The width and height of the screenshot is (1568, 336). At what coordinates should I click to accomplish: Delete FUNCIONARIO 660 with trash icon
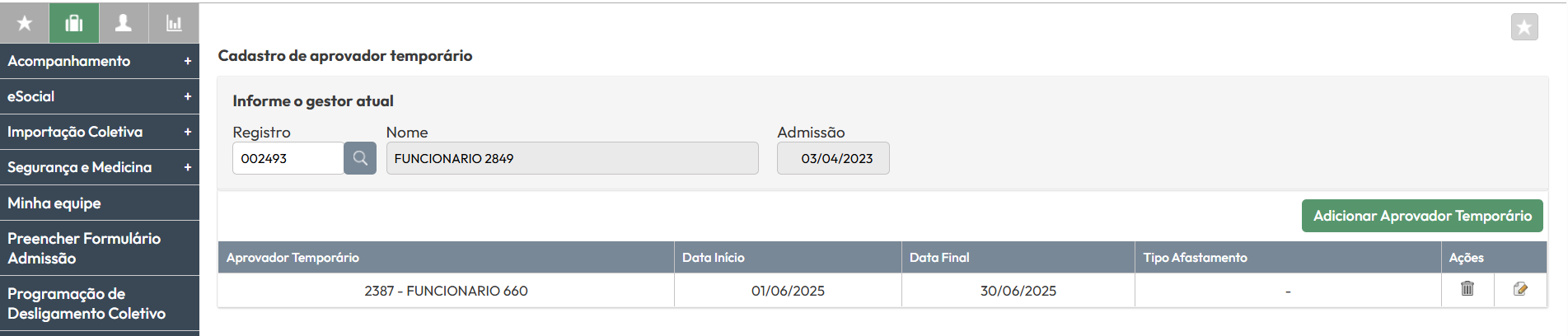coord(1467,289)
